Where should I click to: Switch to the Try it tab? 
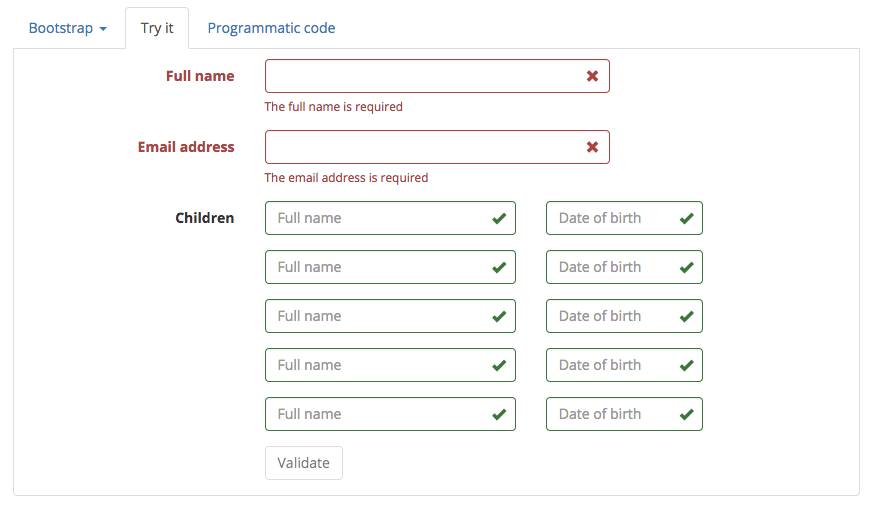point(157,28)
